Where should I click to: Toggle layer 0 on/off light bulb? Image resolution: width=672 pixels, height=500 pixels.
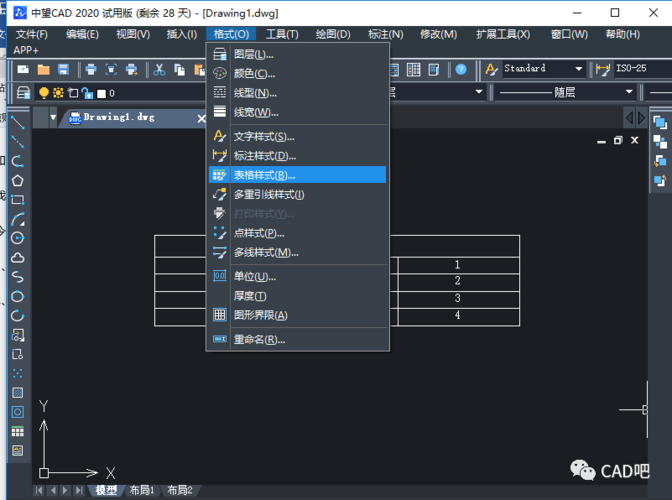(x=44, y=93)
